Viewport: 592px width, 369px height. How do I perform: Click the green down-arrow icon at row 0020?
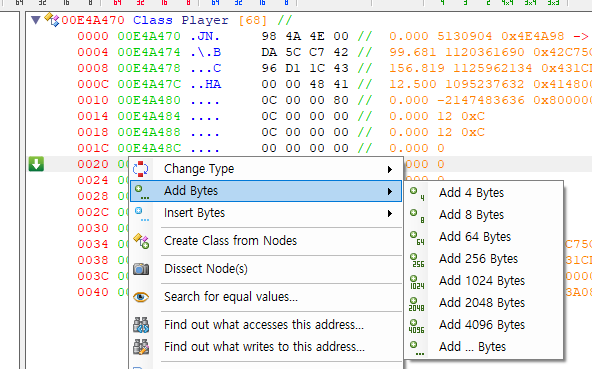click(36, 164)
